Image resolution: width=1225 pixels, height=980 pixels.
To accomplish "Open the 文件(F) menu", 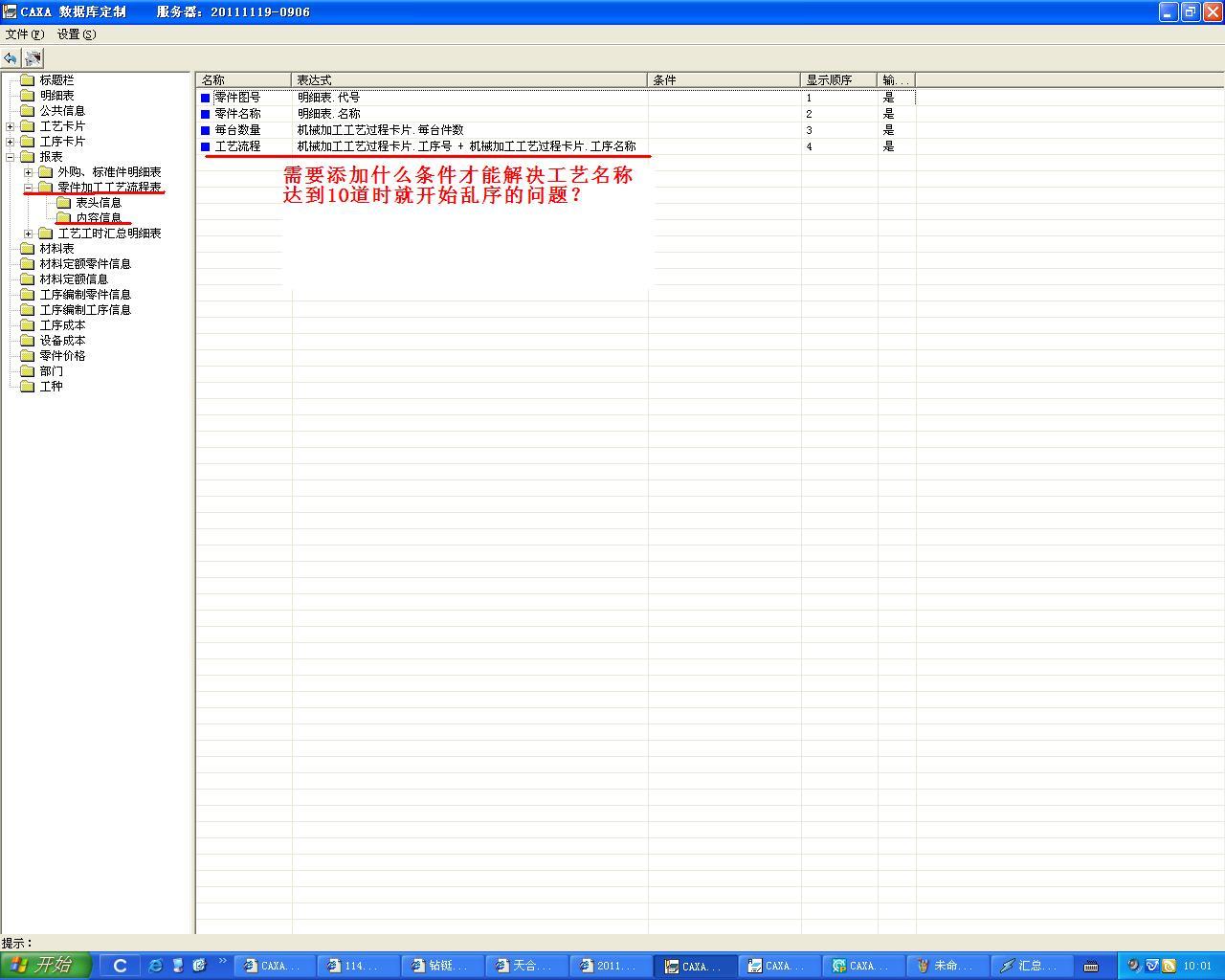I will pos(24,34).
